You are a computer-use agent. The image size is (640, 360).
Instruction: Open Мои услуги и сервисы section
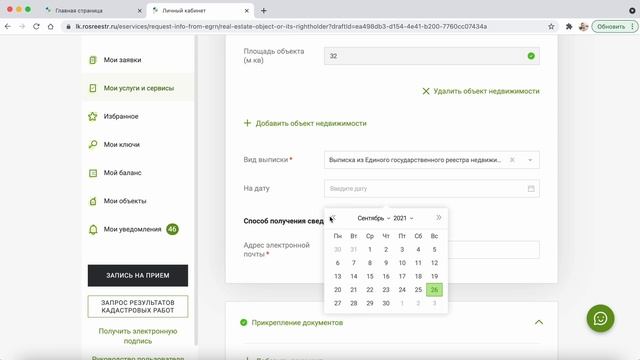pyautogui.click(x=138, y=88)
